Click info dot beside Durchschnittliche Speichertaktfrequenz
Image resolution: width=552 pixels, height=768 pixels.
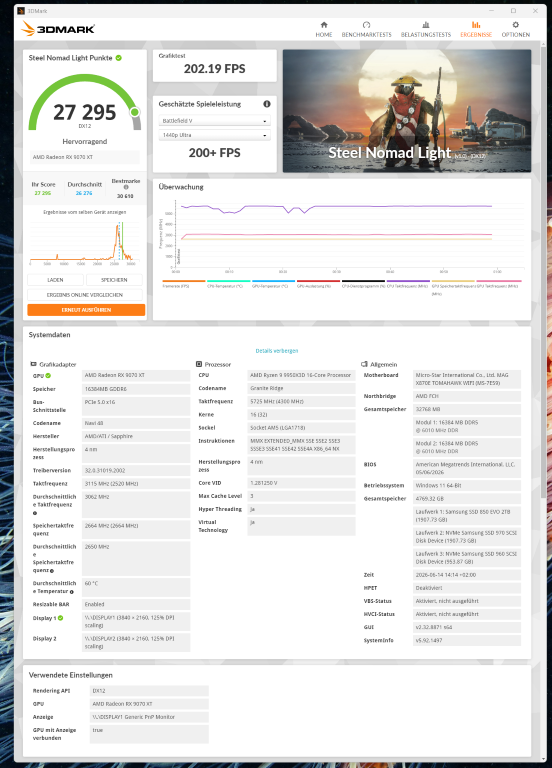coord(52,571)
